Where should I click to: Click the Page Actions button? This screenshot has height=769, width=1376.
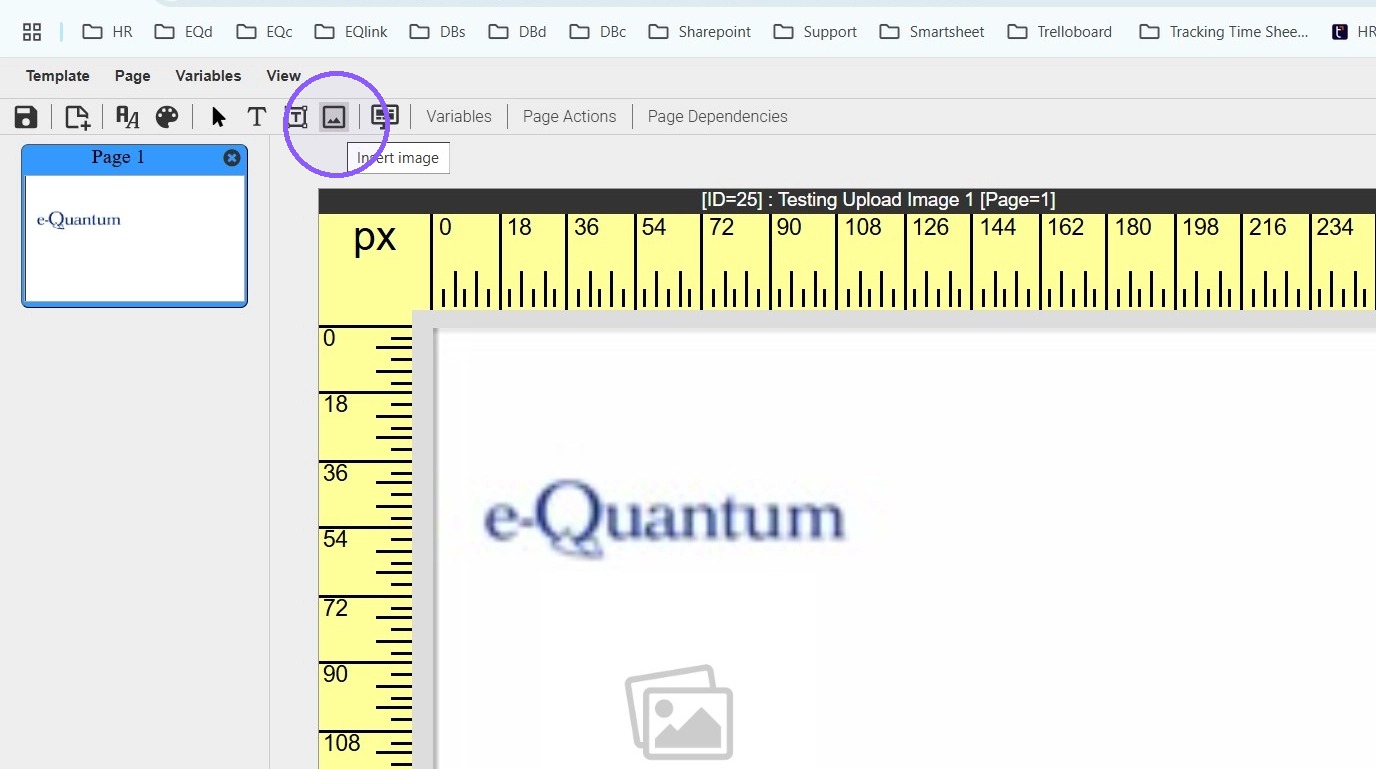pos(570,117)
